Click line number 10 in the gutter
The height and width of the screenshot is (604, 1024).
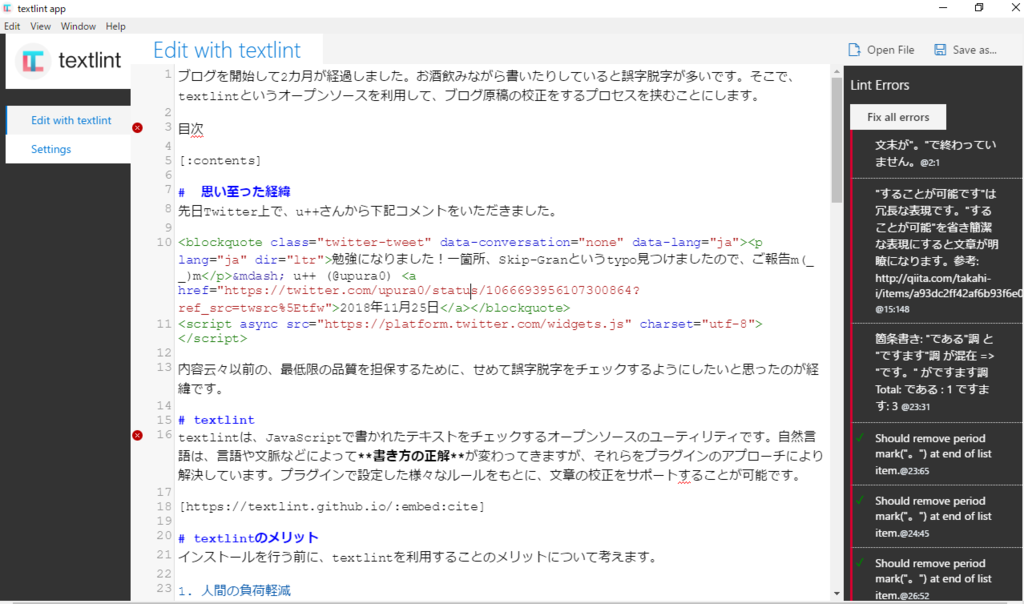click(163, 242)
